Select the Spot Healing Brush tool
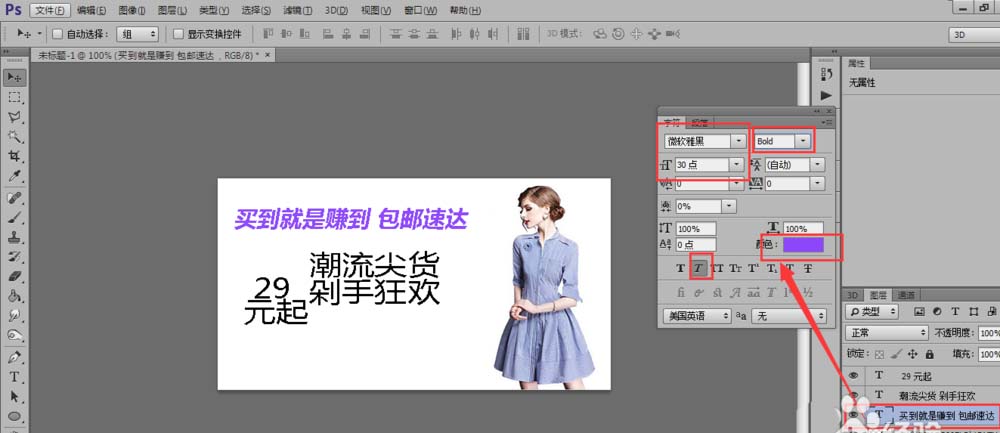 pos(14,198)
